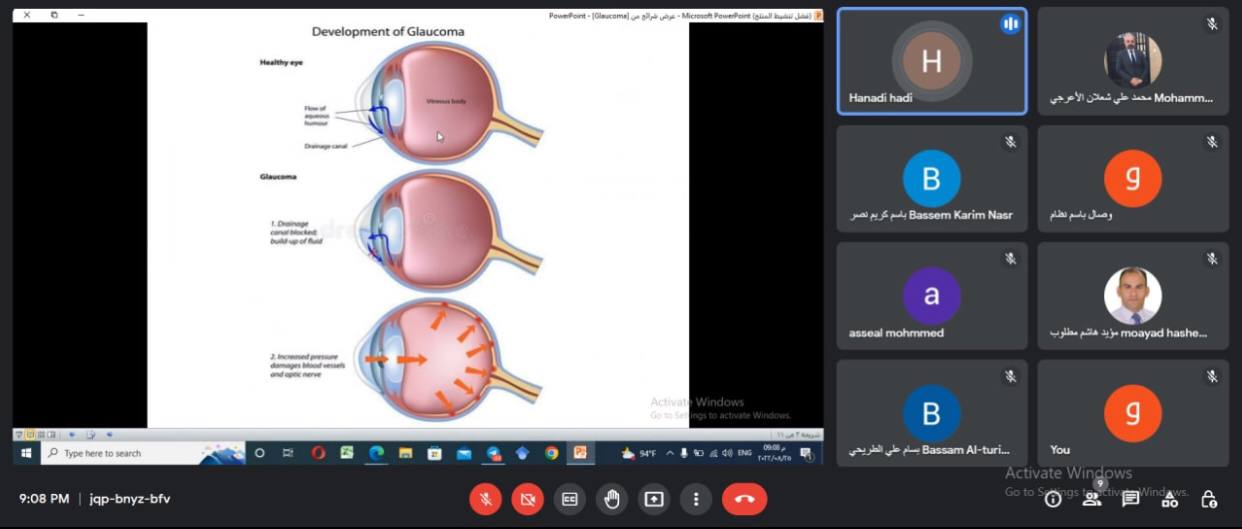
Task: Show the participants list panel
Action: (1091, 499)
